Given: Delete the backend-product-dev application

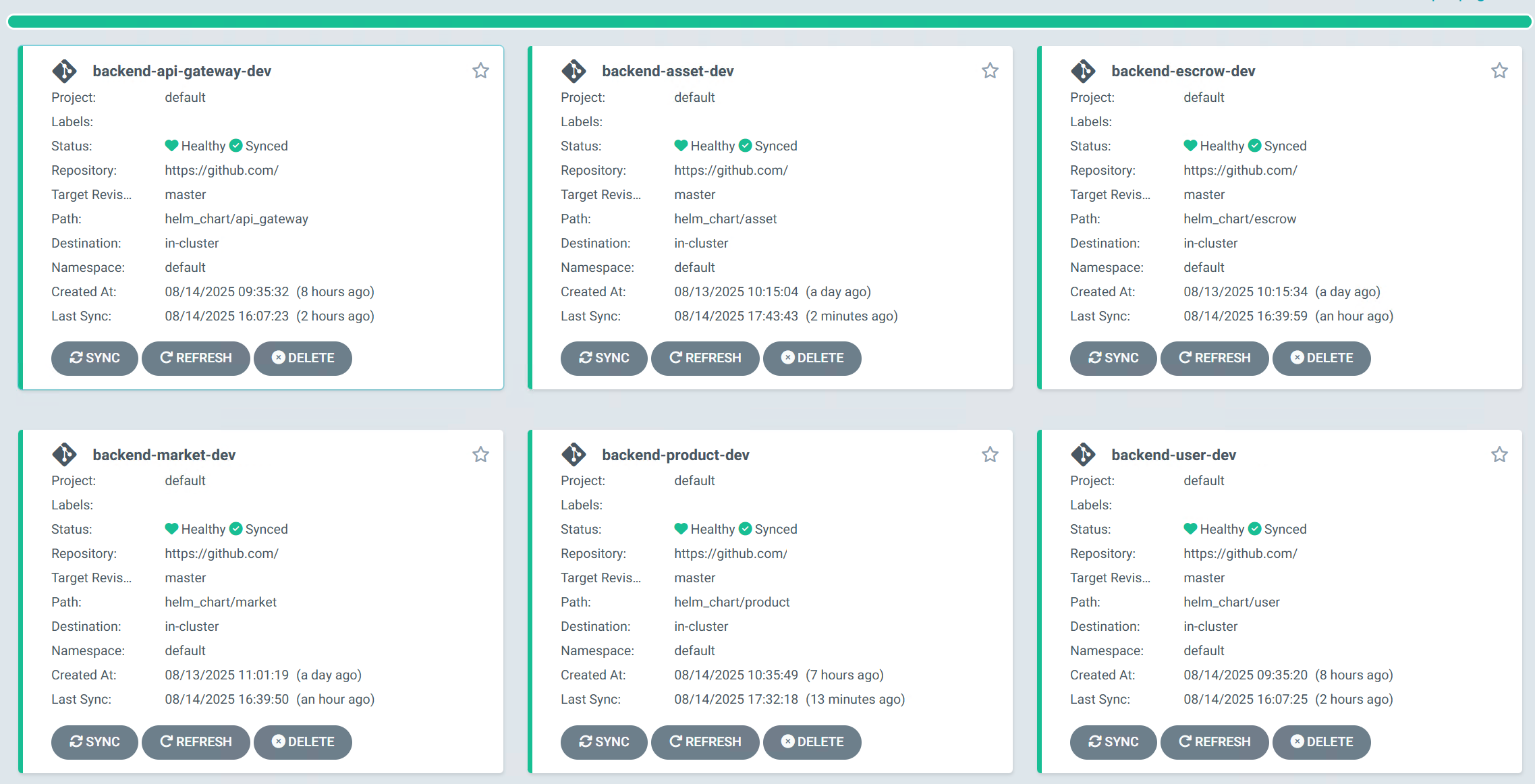Looking at the screenshot, I should coord(812,742).
